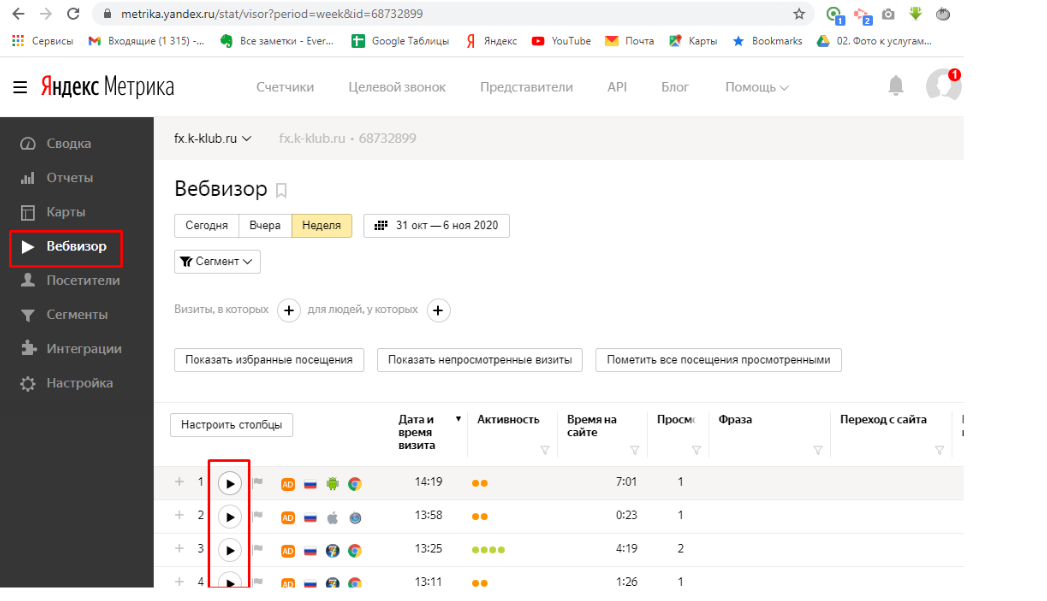Bookmark this page with star icon
Viewport: 1047px width, 601px height.
[x=799, y=14]
